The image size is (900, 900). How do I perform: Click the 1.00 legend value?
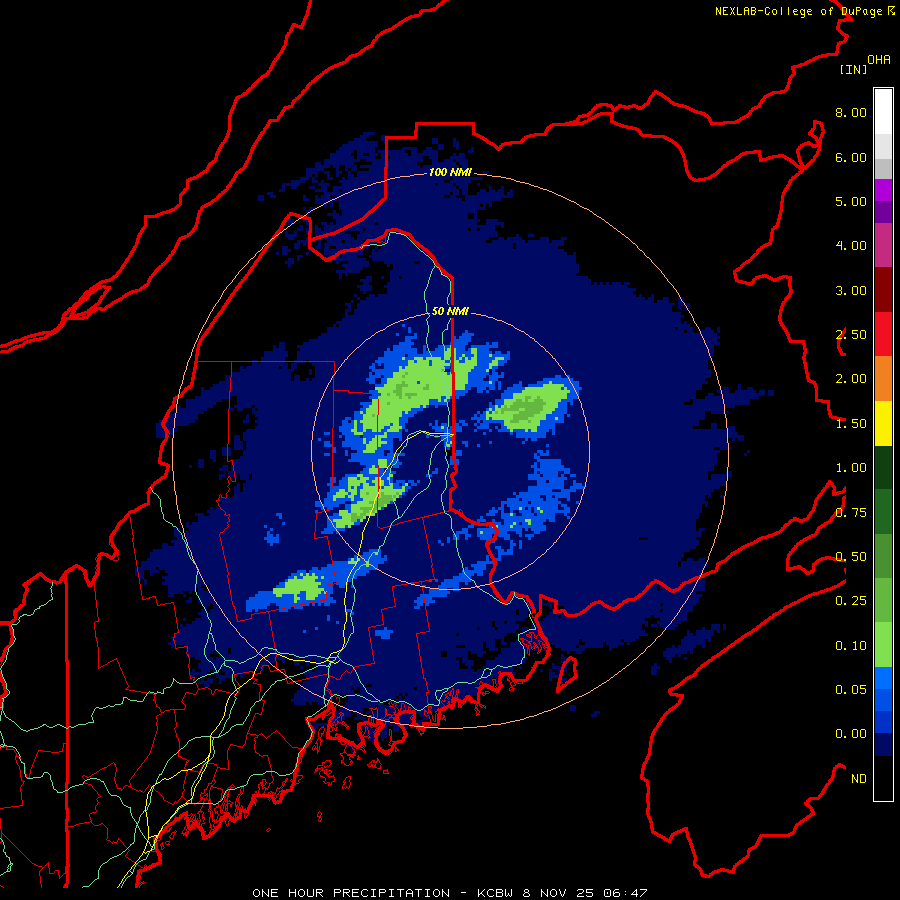(x=851, y=468)
